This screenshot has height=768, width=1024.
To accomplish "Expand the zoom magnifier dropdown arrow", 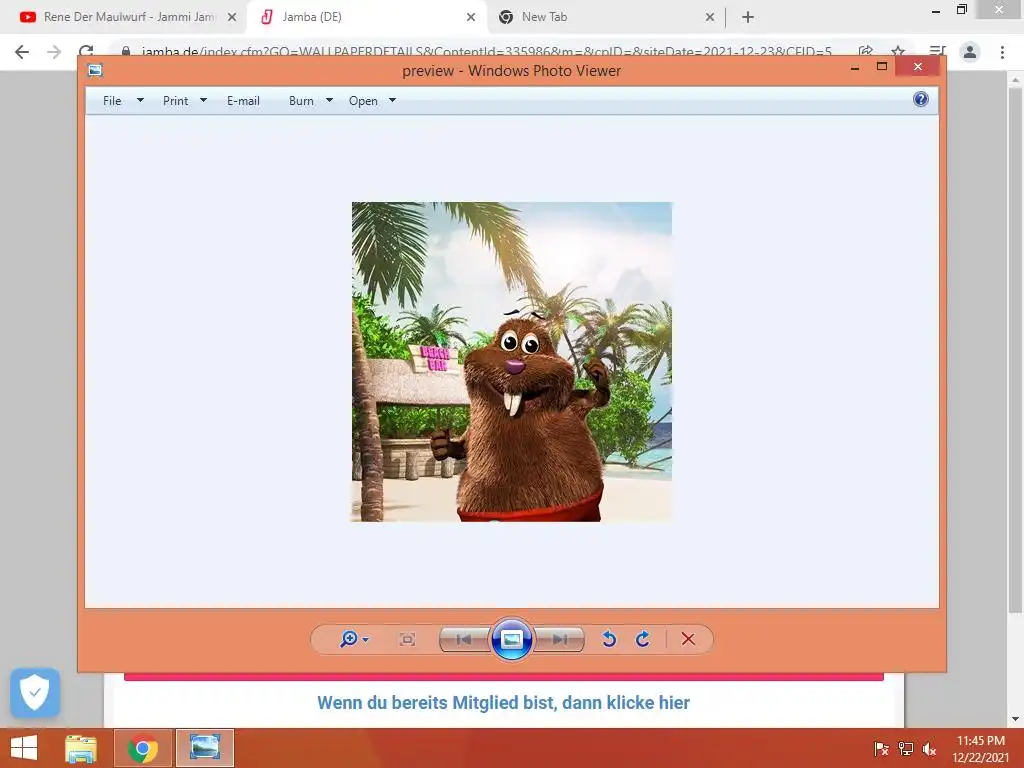I will pos(366,639).
